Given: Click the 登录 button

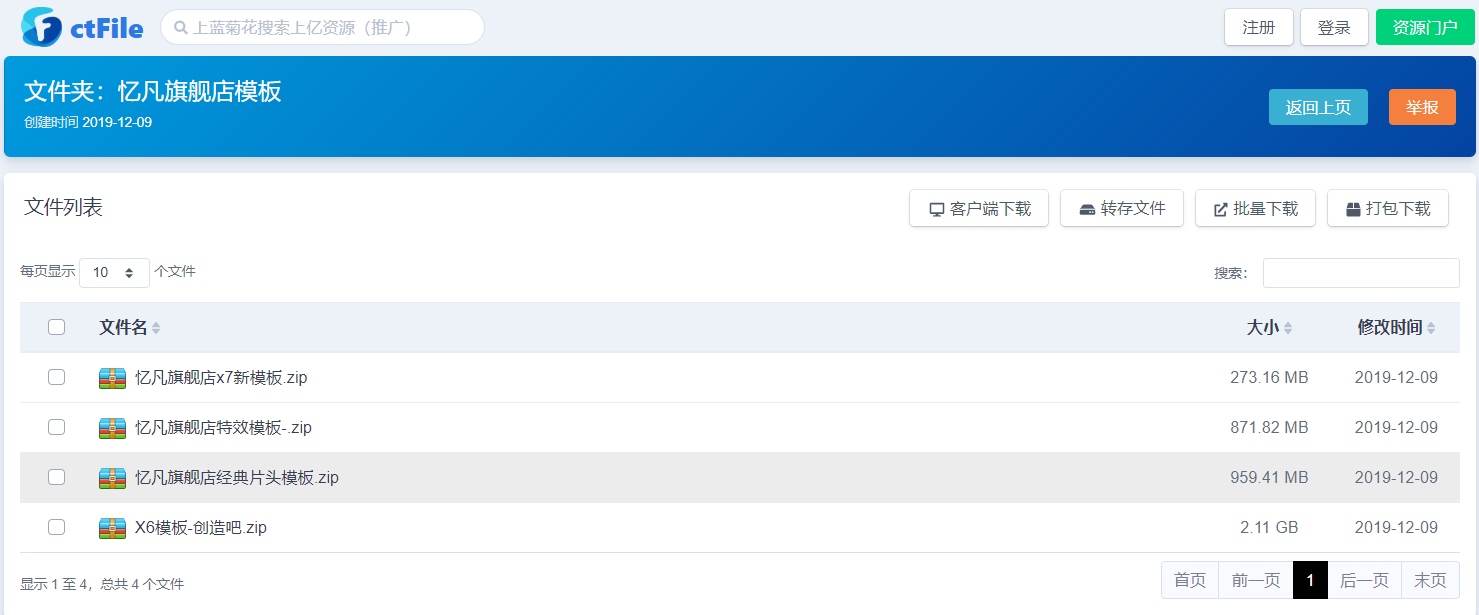Looking at the screenshot, I should (x=1334, y=28).
